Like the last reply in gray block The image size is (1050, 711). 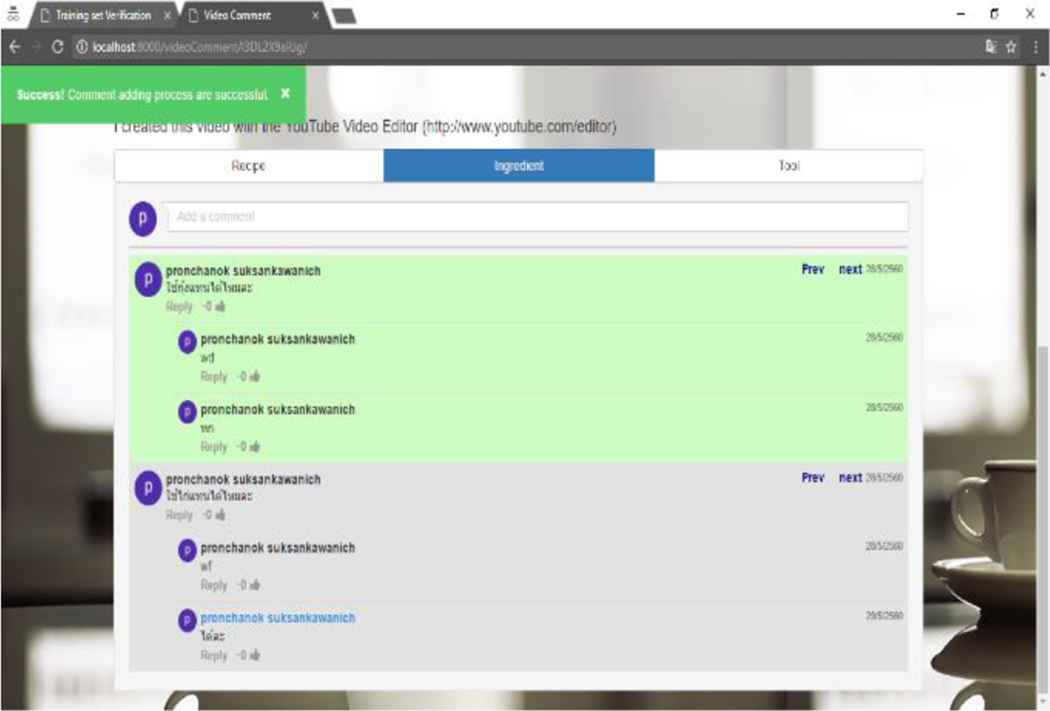[255, 656]
